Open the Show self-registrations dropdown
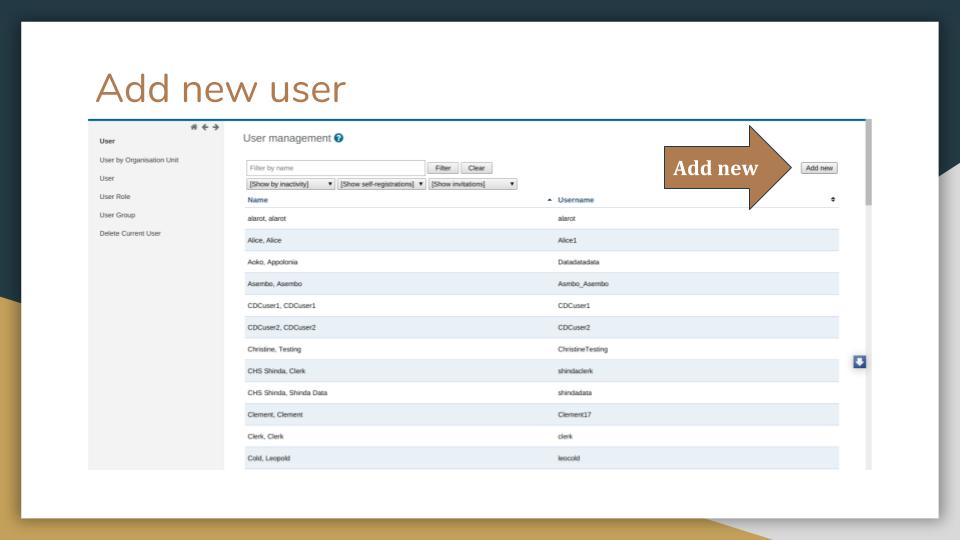Image resolution: width=960 pixels, height=540 pixels. (x=381, y=184)
